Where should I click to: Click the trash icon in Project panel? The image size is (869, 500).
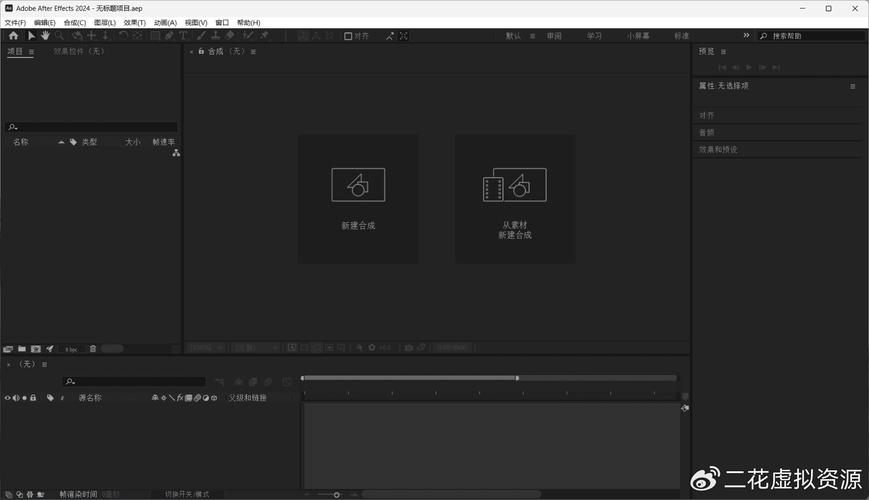click(93, 349)
